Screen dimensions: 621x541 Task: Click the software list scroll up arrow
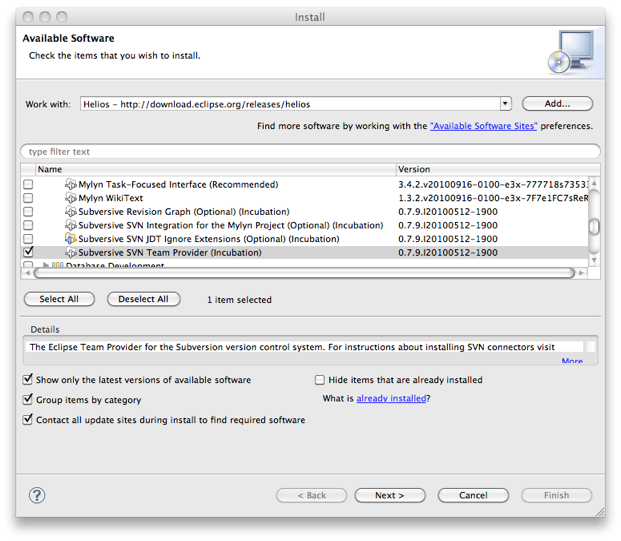[x=594, y=183]
